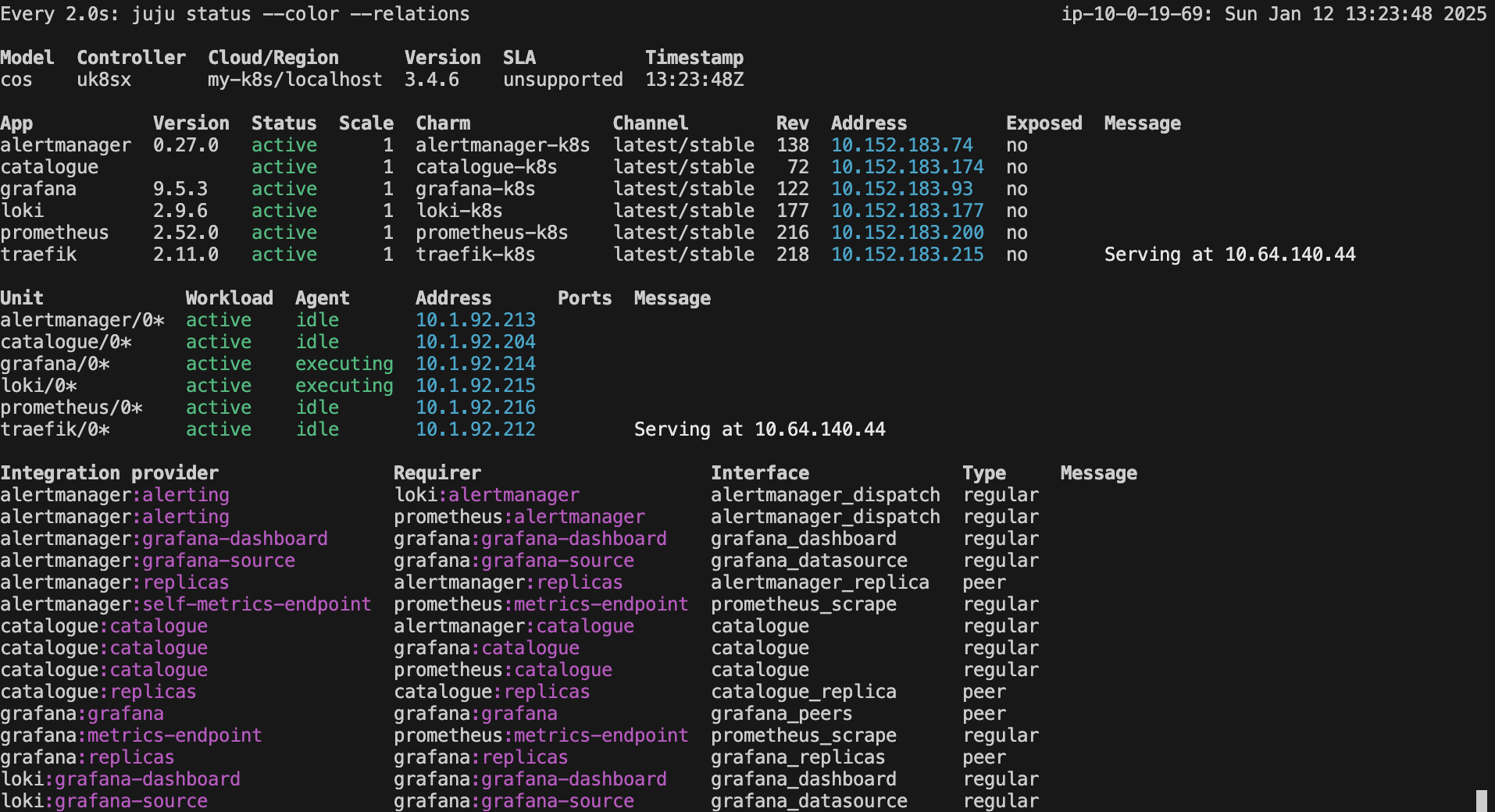This screenshot has height=812, width=1495.
Task: Click provider 'alertmanager:grafana-source'
Action: pos(148,561)
